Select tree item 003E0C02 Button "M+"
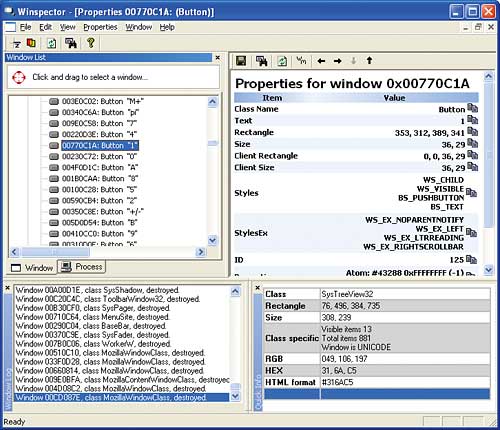 click(x=103, y=101)
